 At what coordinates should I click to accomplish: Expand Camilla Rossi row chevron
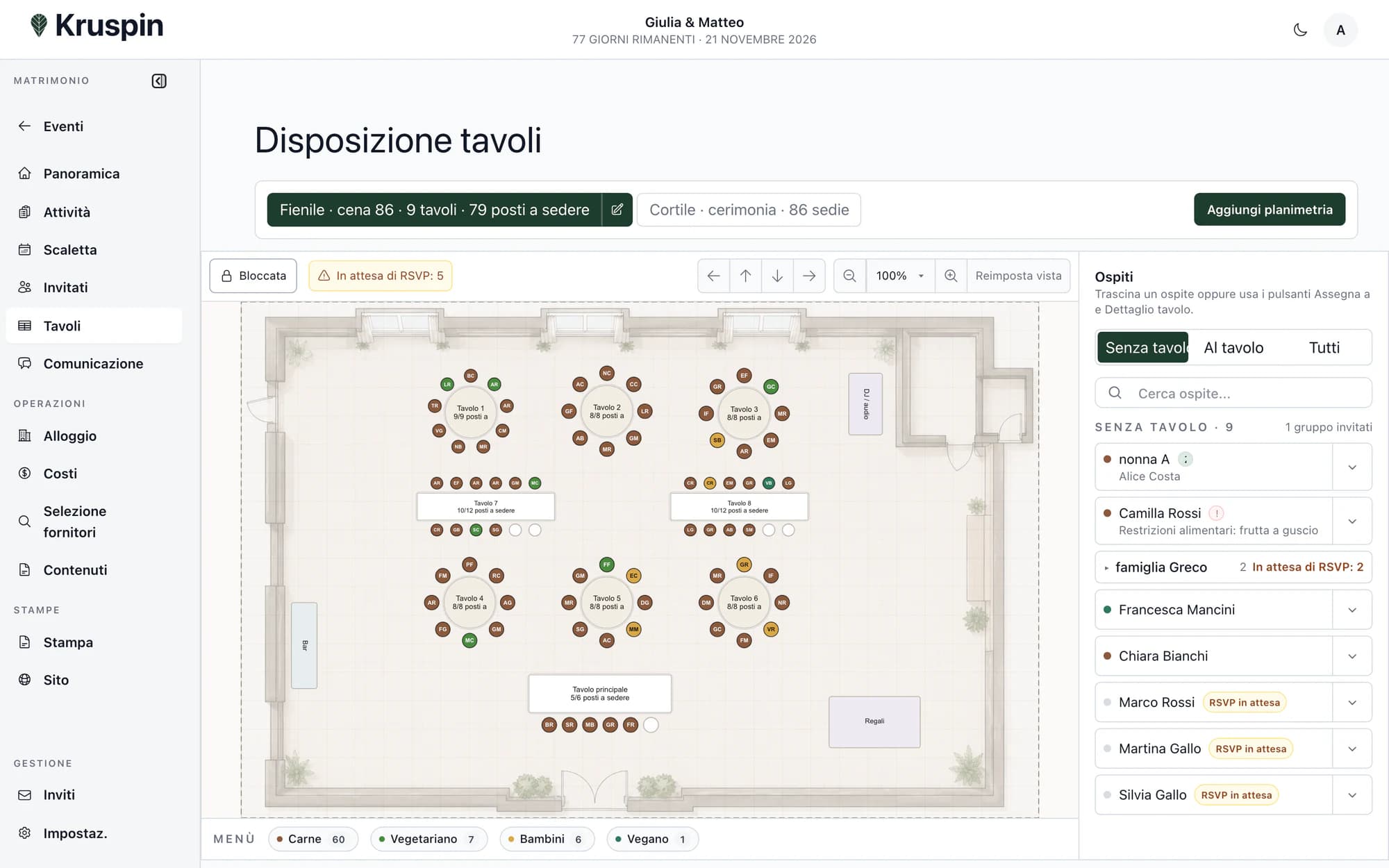(x=1352, y=521)
